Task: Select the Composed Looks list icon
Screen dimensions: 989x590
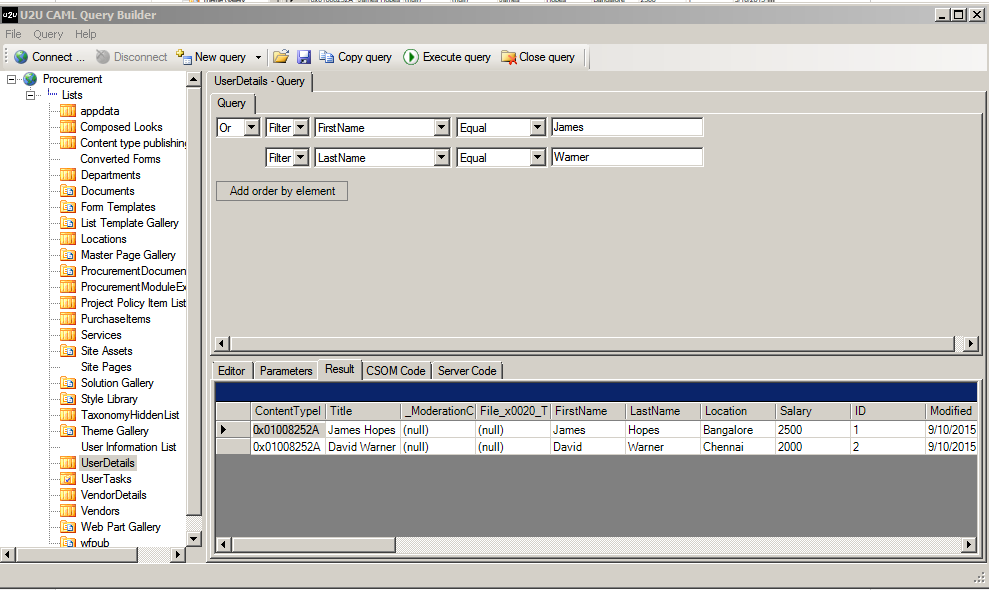Action: (x=68, y=127)
